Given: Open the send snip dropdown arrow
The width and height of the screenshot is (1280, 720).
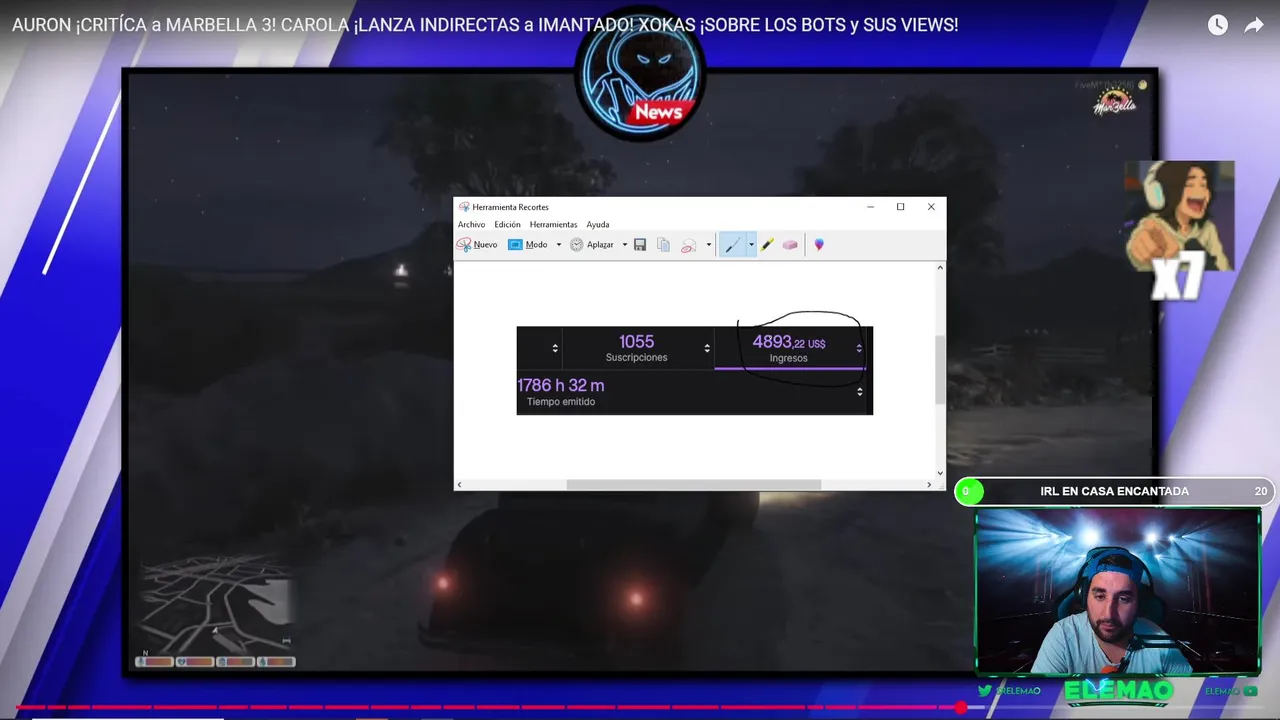Looking at the screenshot, I should 708,245.
